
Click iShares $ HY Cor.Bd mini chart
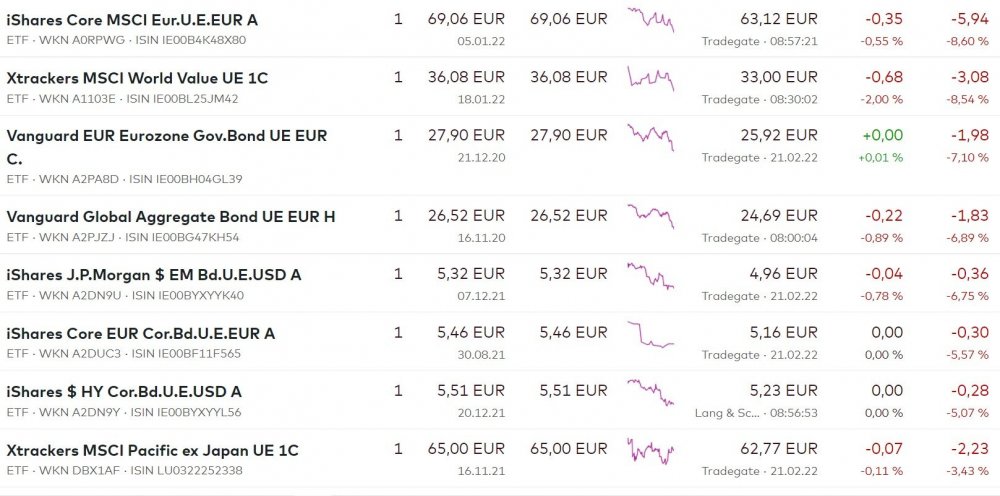tap(650, 393)
